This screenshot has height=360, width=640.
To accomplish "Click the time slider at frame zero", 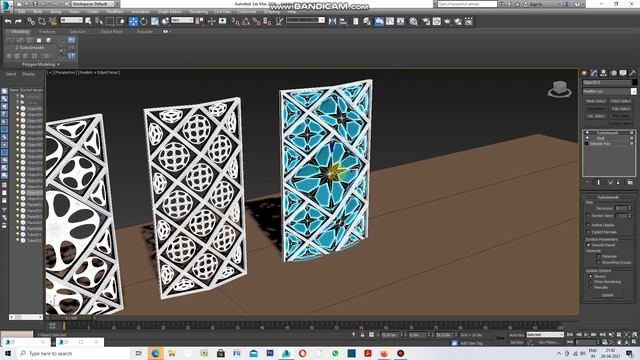I will tap(64, 326).
